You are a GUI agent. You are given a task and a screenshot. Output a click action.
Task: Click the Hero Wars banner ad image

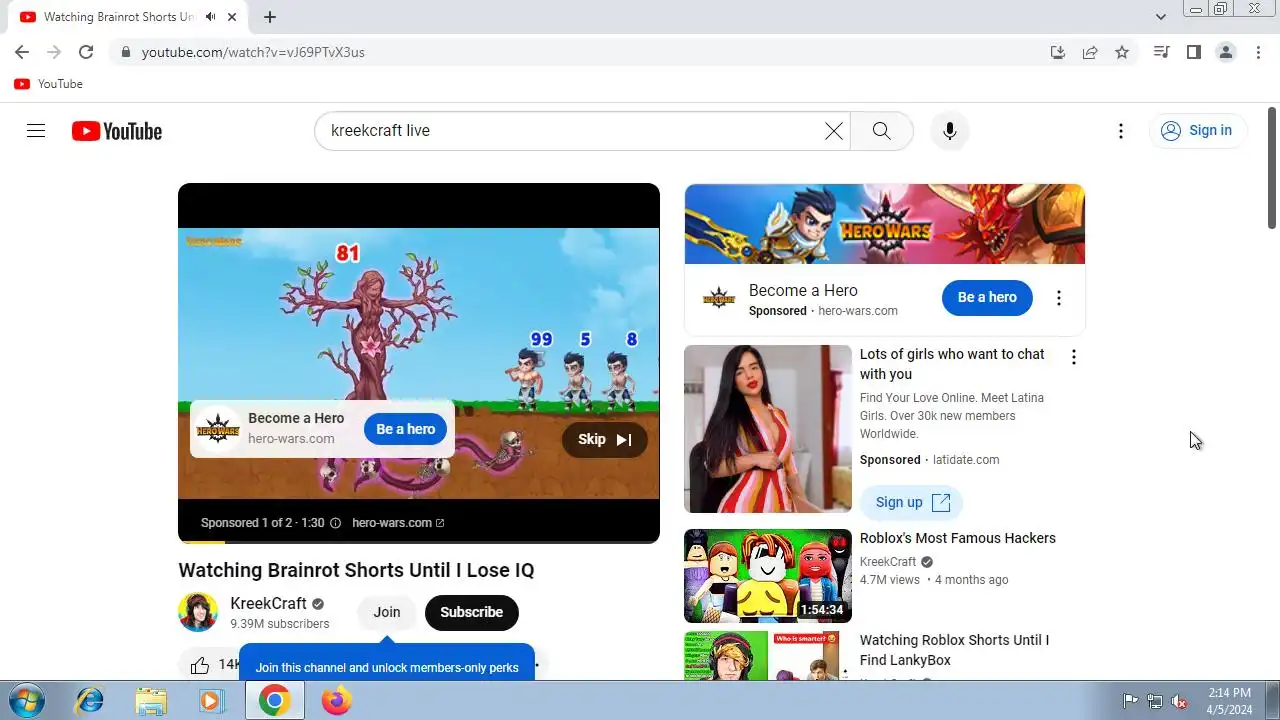[x=884, y=224]
